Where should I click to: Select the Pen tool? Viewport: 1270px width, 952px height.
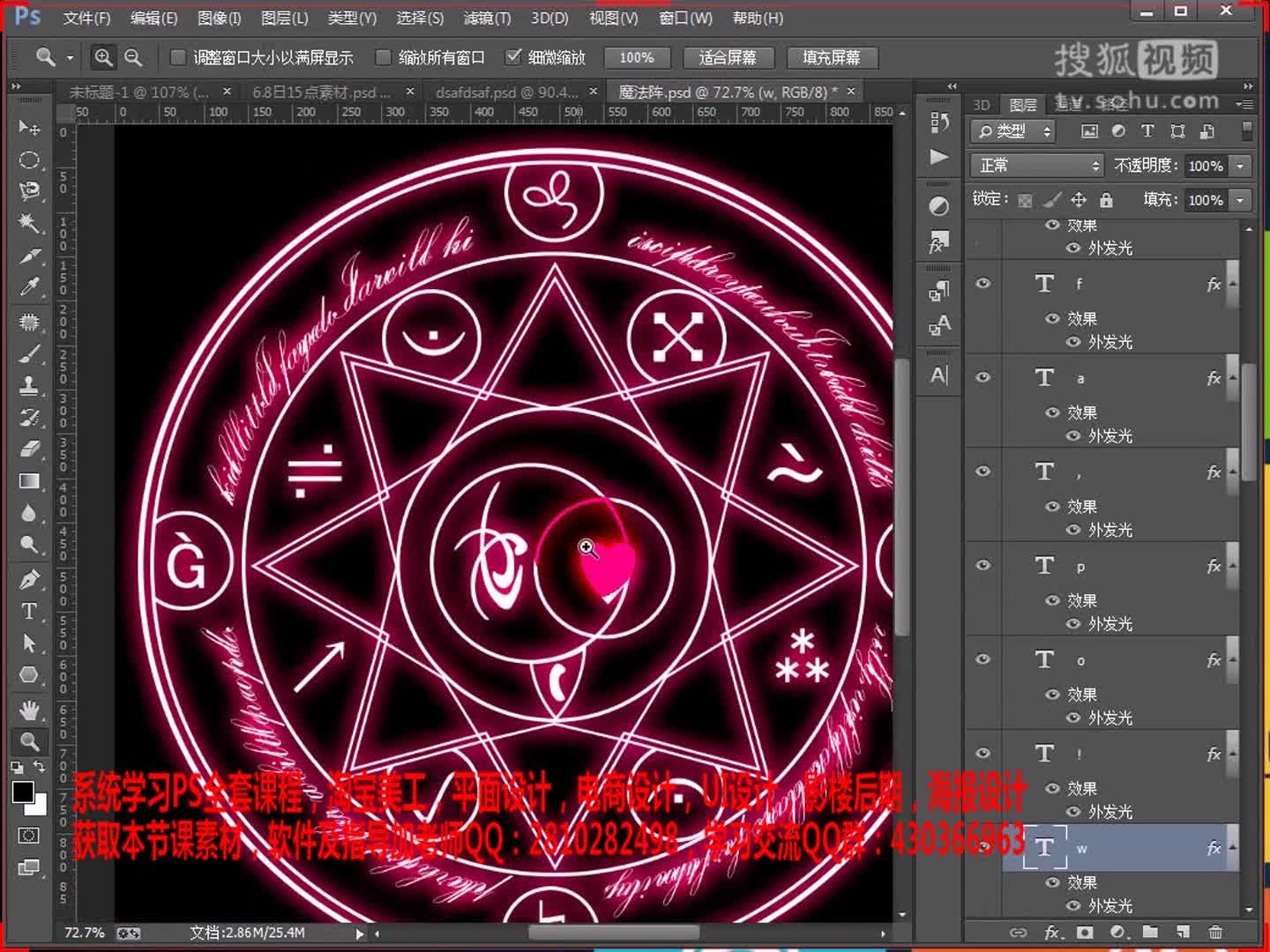[29, 579]
